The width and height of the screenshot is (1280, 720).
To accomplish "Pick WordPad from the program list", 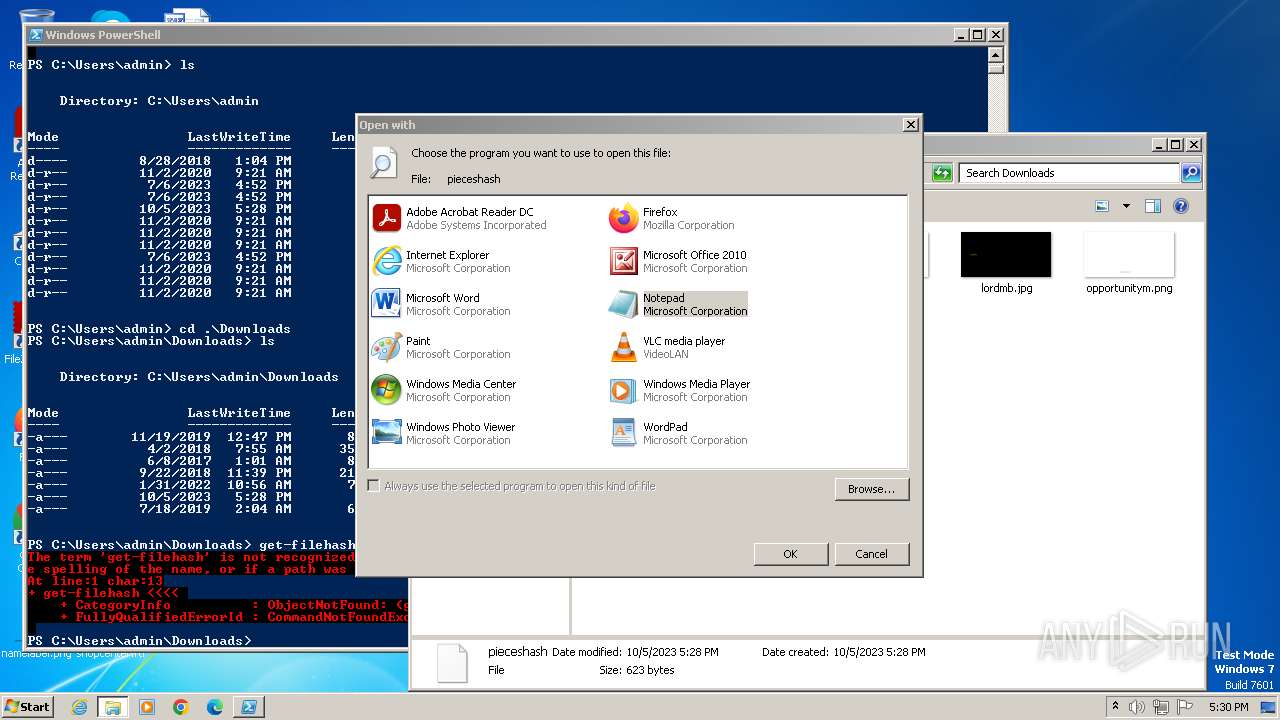I will pos(679,433).
